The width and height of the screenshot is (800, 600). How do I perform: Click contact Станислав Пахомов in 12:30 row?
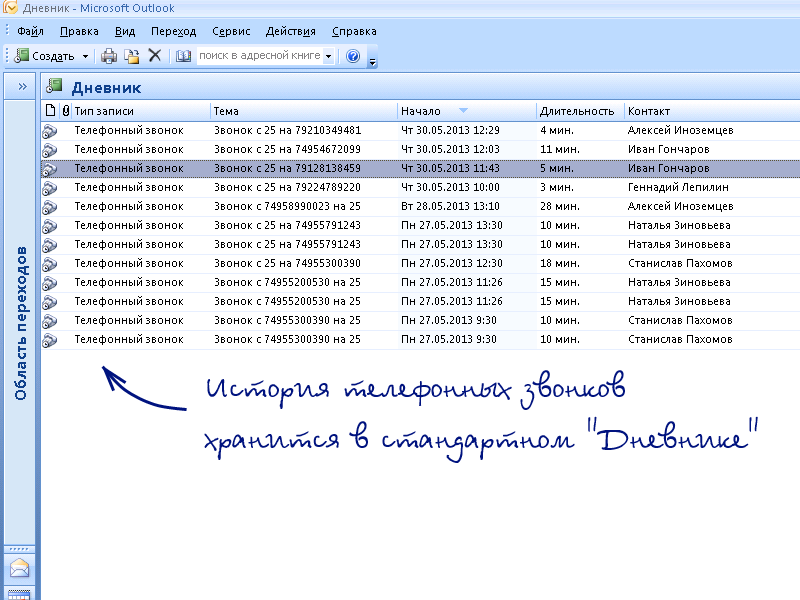[x=680, y=263]
